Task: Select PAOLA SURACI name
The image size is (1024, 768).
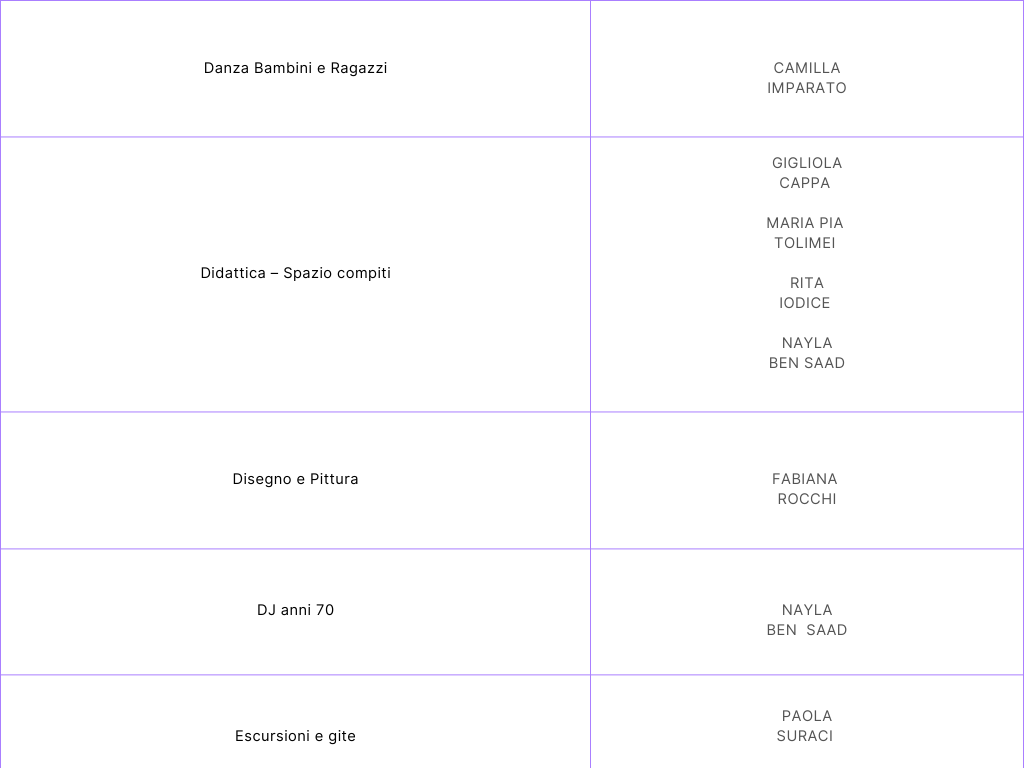Action: point(805,726)
